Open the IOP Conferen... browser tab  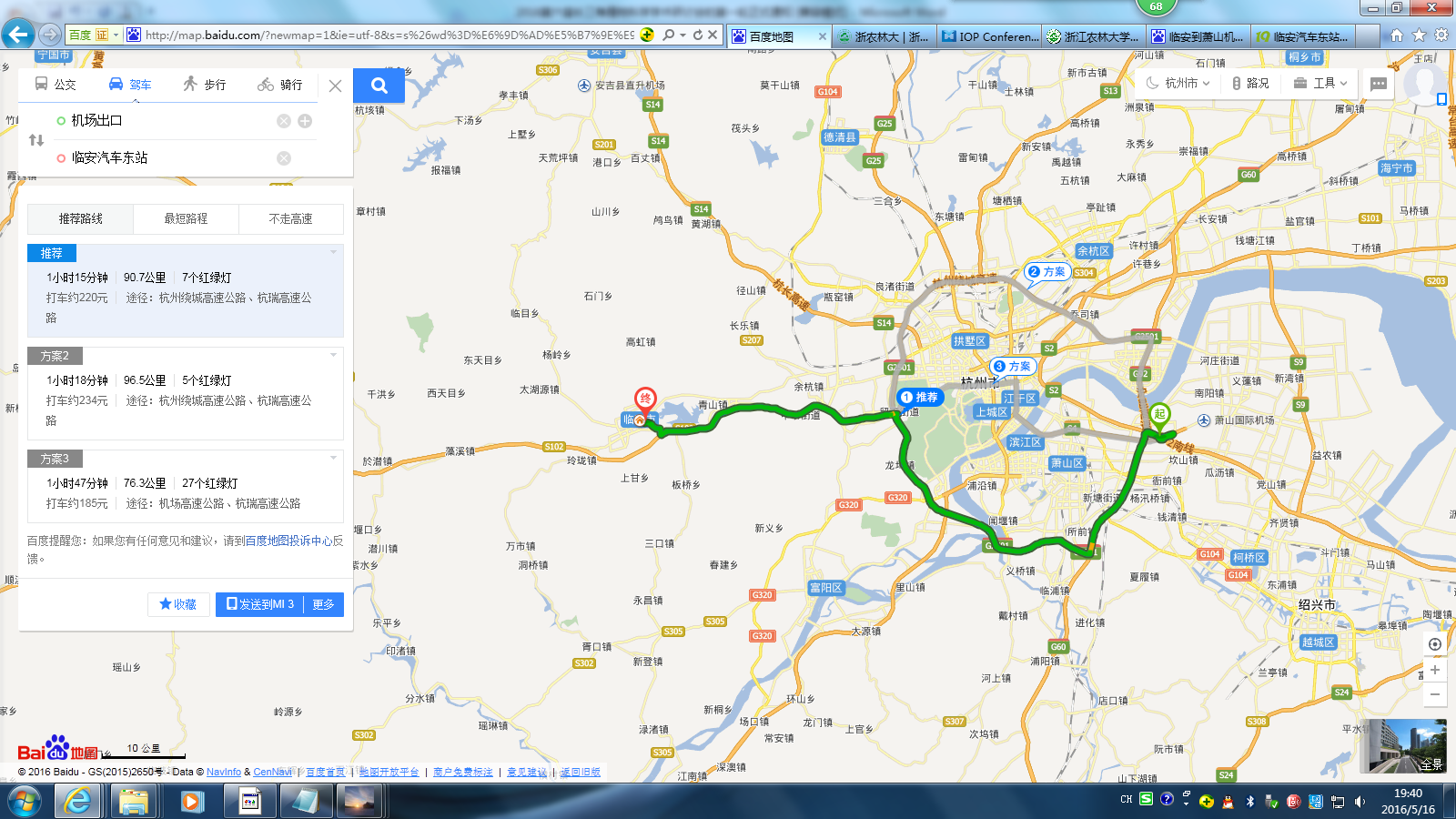pos(990,36)
